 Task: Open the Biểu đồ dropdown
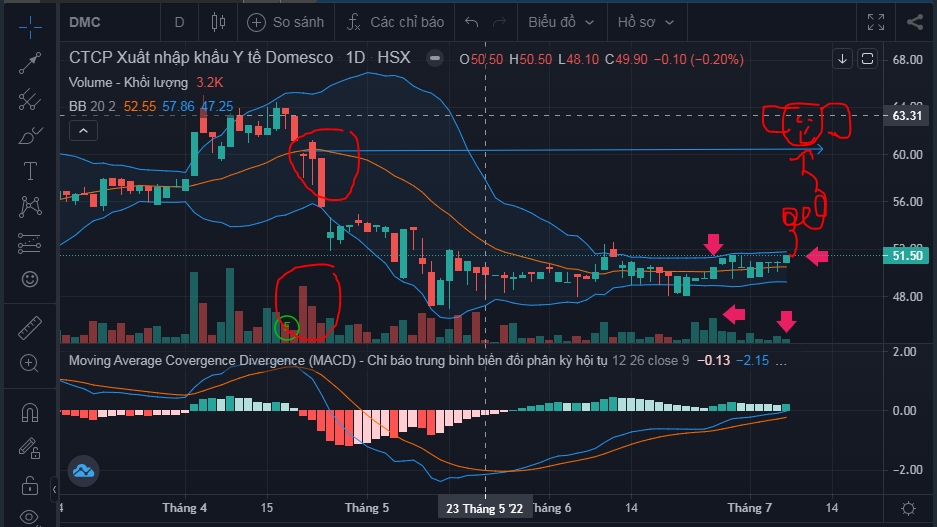(x=561, y=21)
